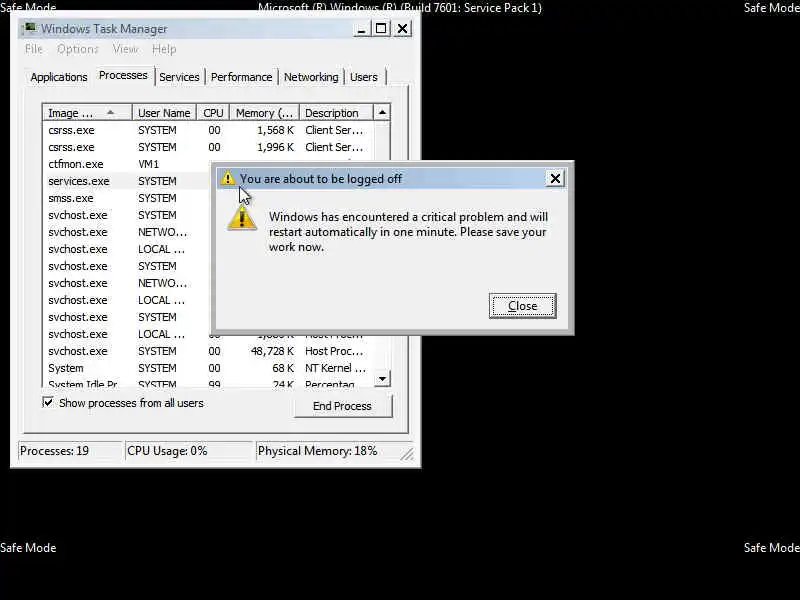Open the View menu

tap(126, 49)
